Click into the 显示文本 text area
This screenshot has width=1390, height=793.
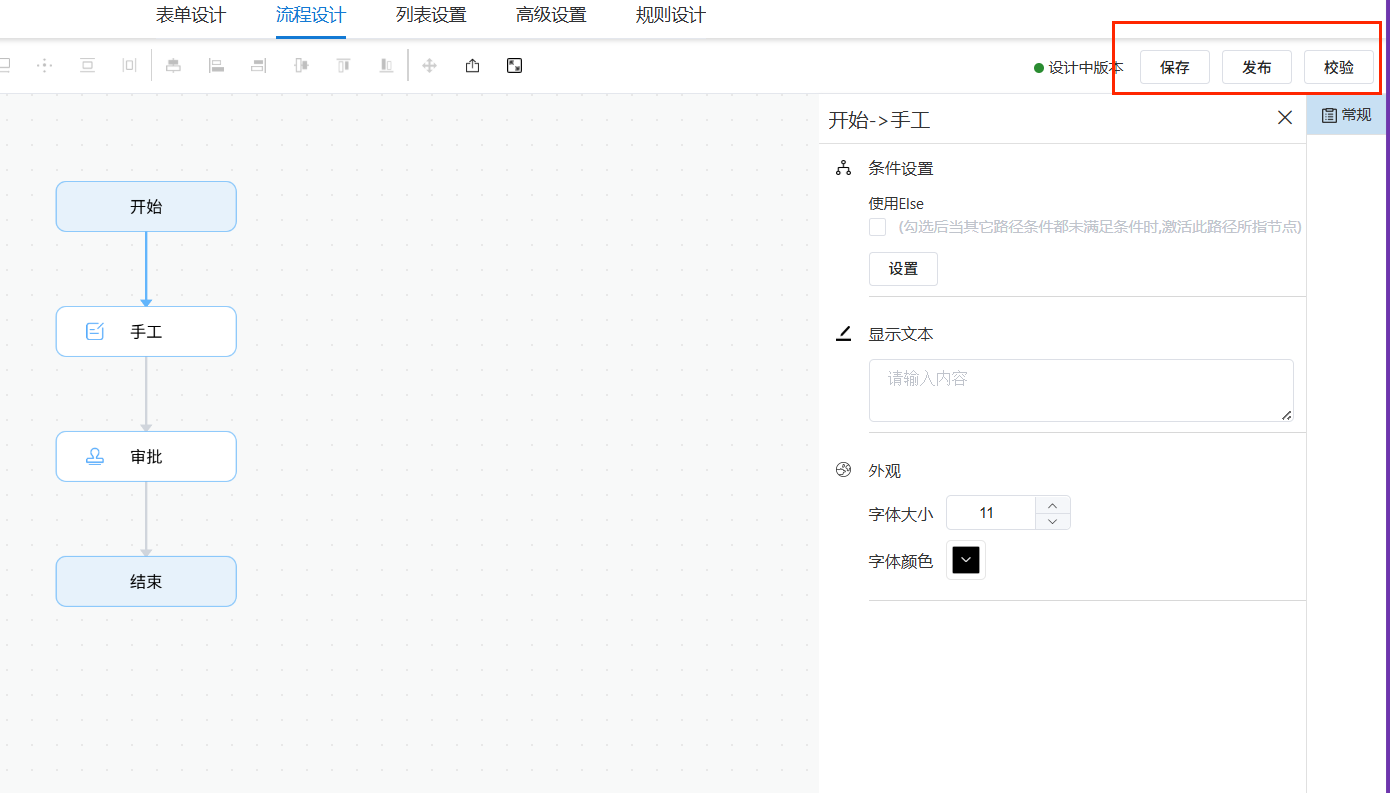point(1081,390)
